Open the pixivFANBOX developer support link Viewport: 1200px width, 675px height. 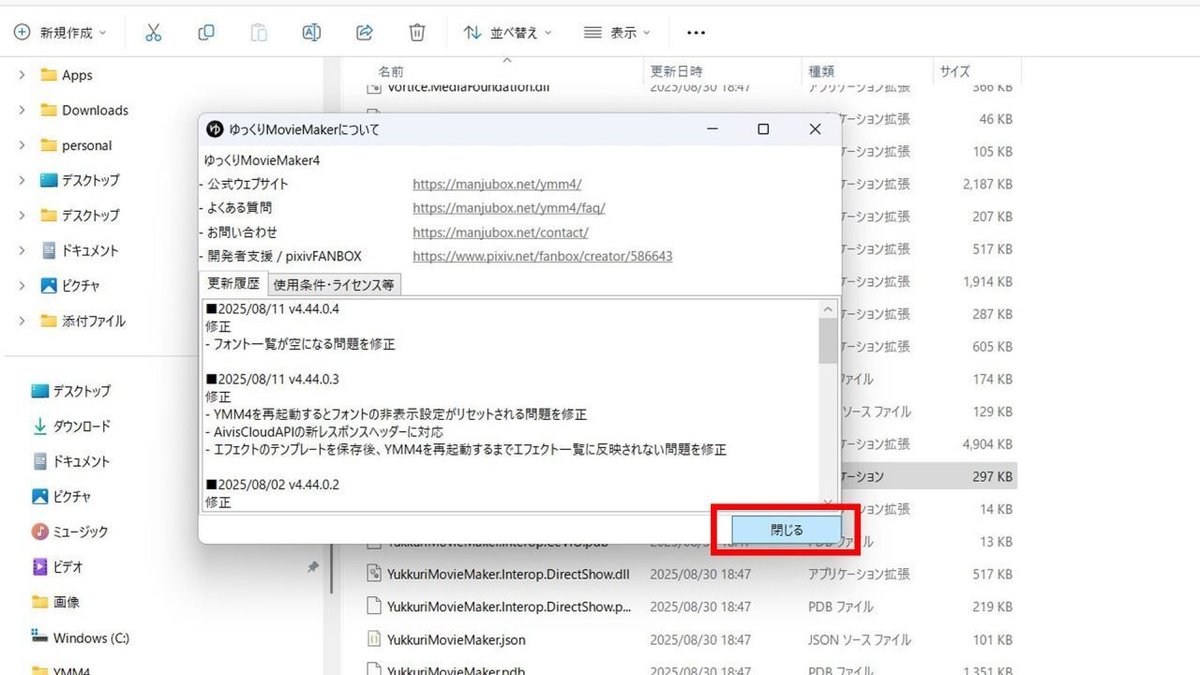pos(543,256)
